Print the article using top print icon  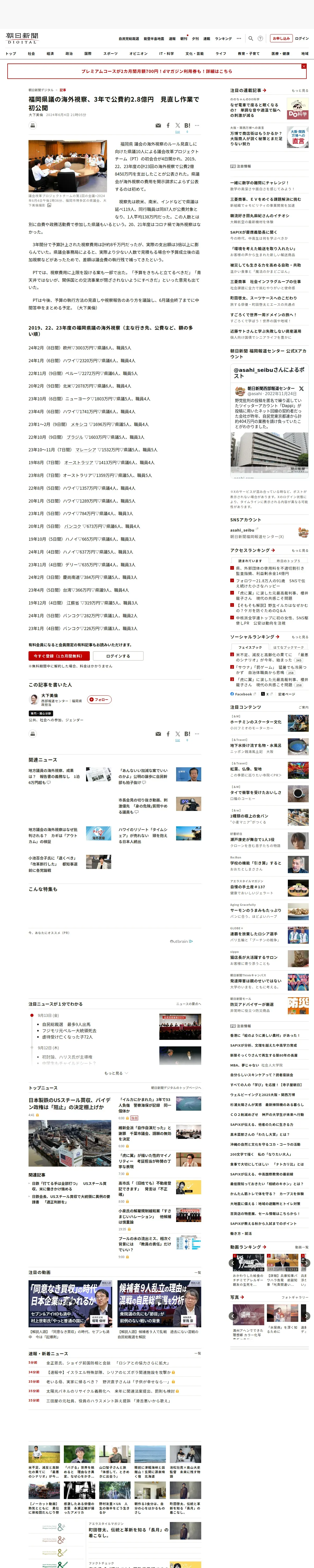pyautogui.click(x=33, y=125)
